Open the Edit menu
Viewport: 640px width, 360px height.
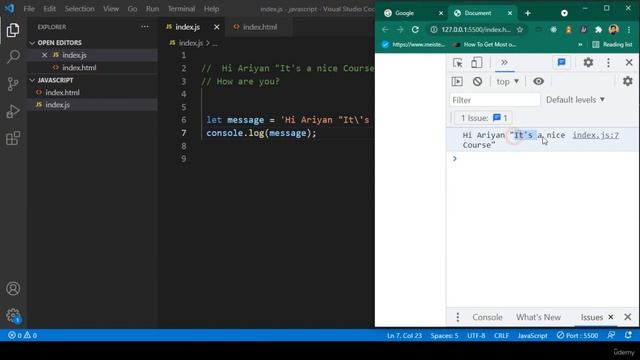coord(49,9)
